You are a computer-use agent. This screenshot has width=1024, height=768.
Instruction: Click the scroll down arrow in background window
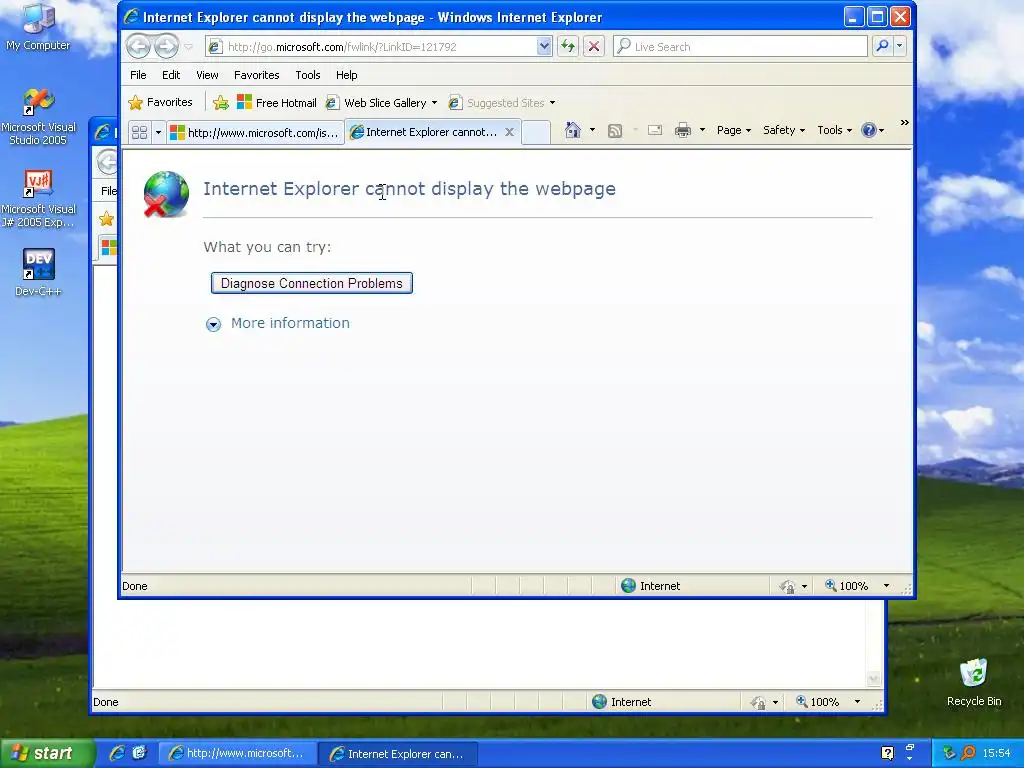874,679
